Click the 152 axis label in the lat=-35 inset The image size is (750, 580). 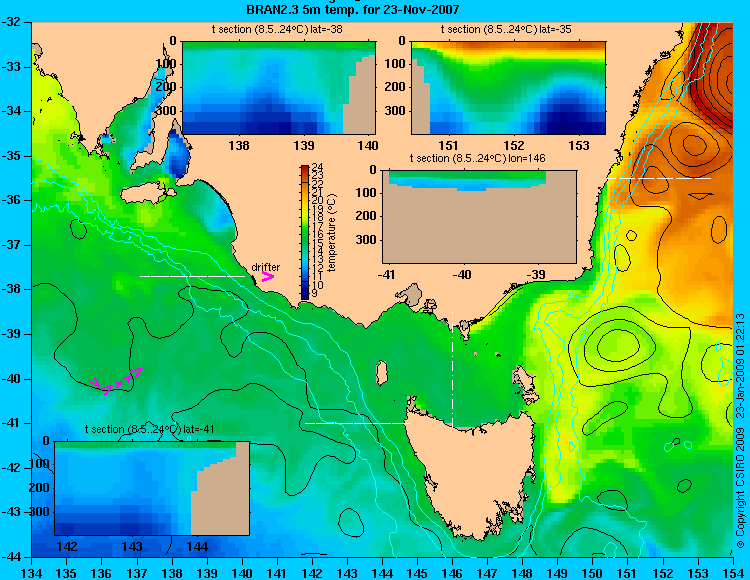click(514, 145)
